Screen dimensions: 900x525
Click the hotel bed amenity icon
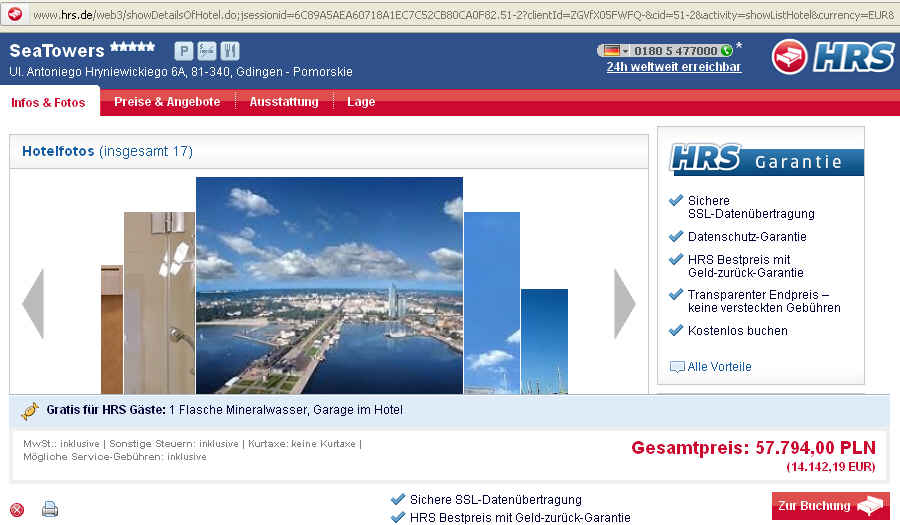(207, 51)
